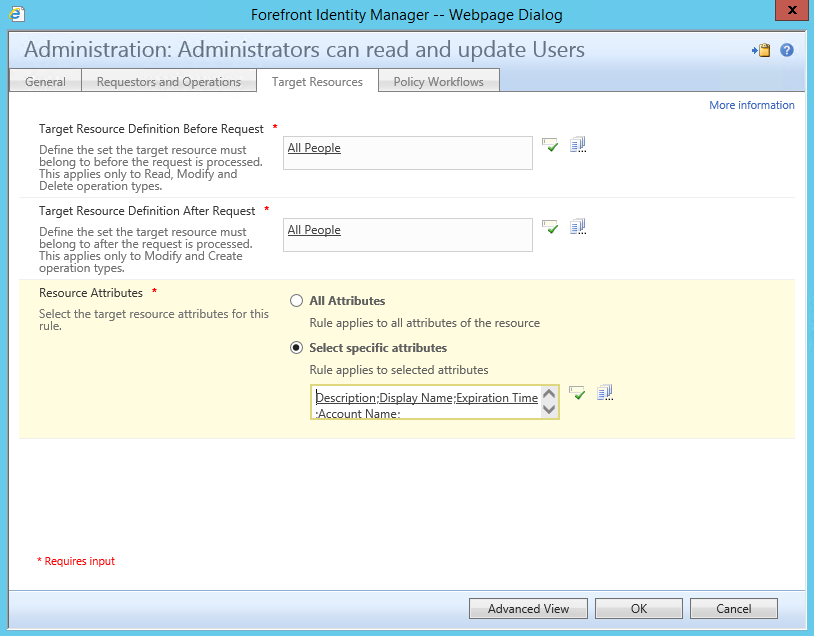Validate the After Request set entry
Image resolution: width=814 pixels, height=636 pixels.
[550, 227]
